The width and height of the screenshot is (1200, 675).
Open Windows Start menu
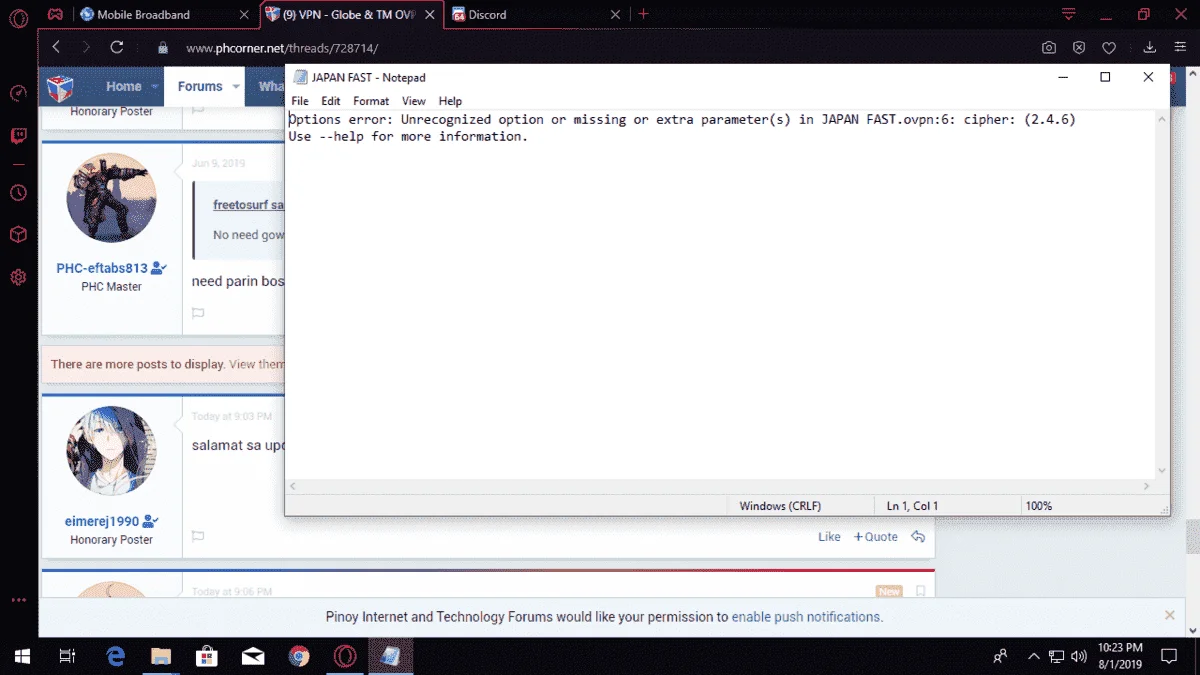21,656
